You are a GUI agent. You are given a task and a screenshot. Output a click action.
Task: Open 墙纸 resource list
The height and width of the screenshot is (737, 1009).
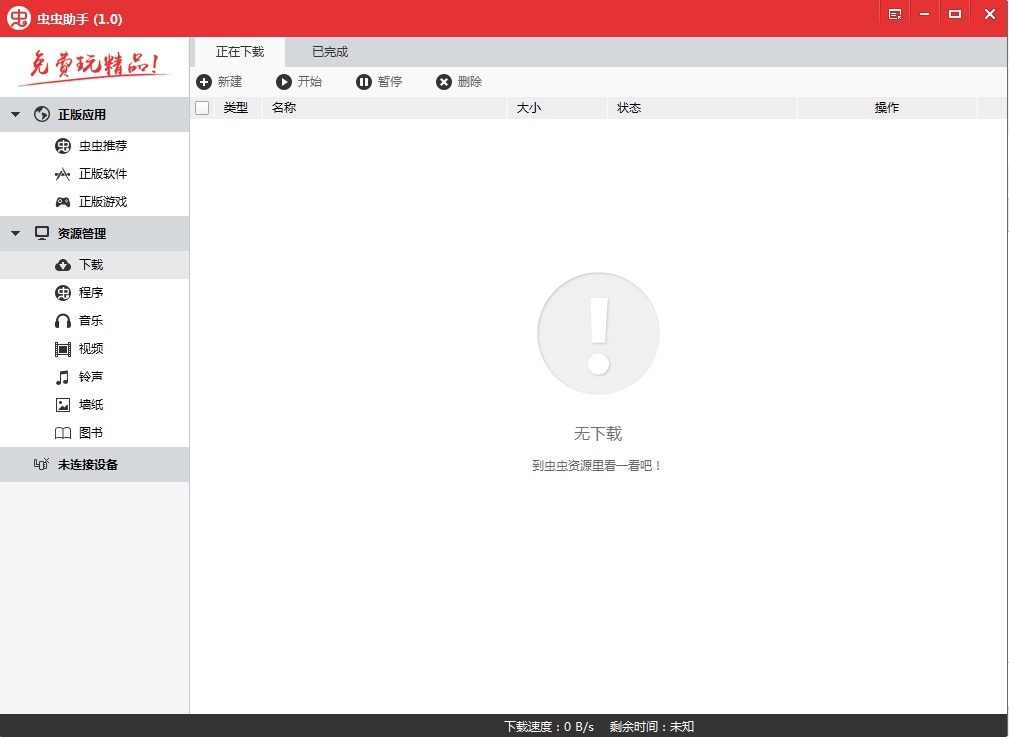[x=91, y=405]
